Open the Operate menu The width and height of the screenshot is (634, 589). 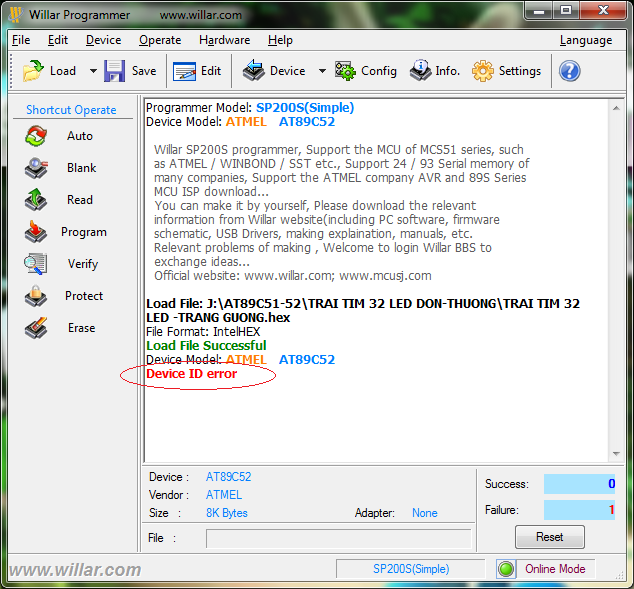pos(160,40)
